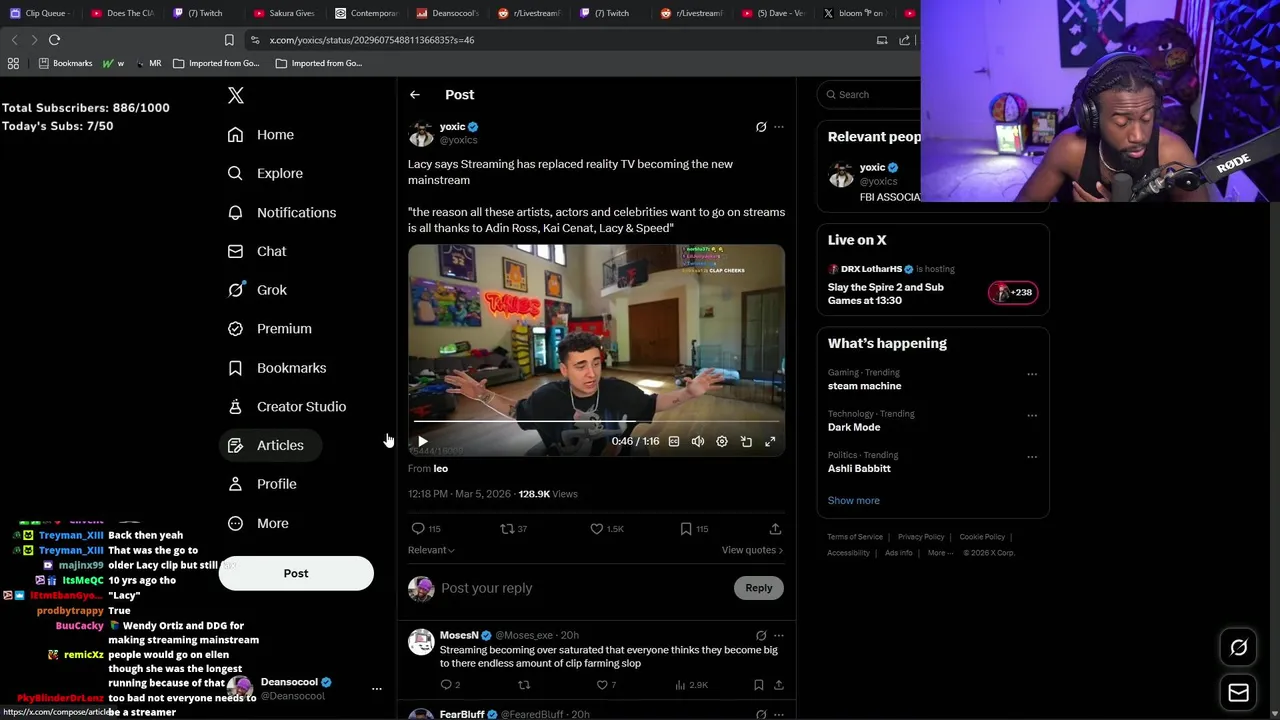Expand footer 'More ...' links
Screen dimensions: 1280x720
941,553
